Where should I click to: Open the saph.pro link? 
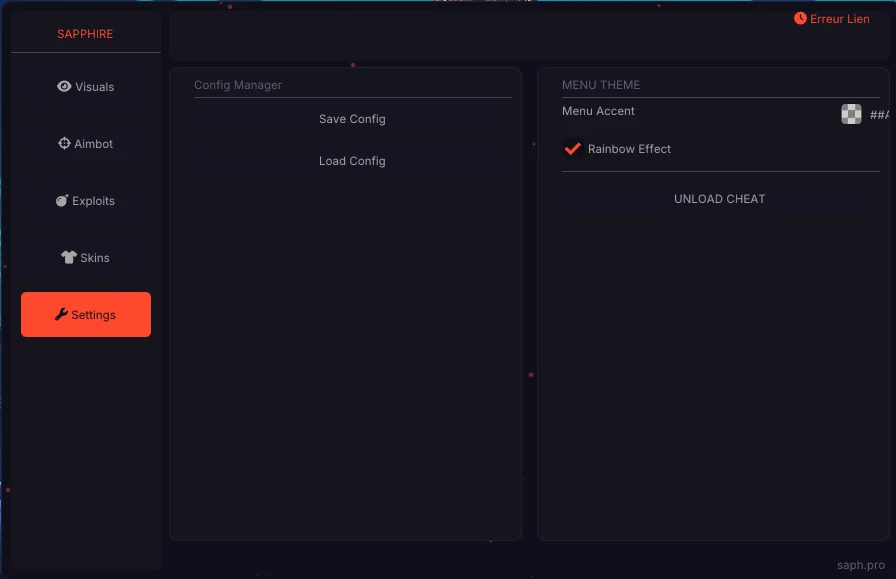862,565
